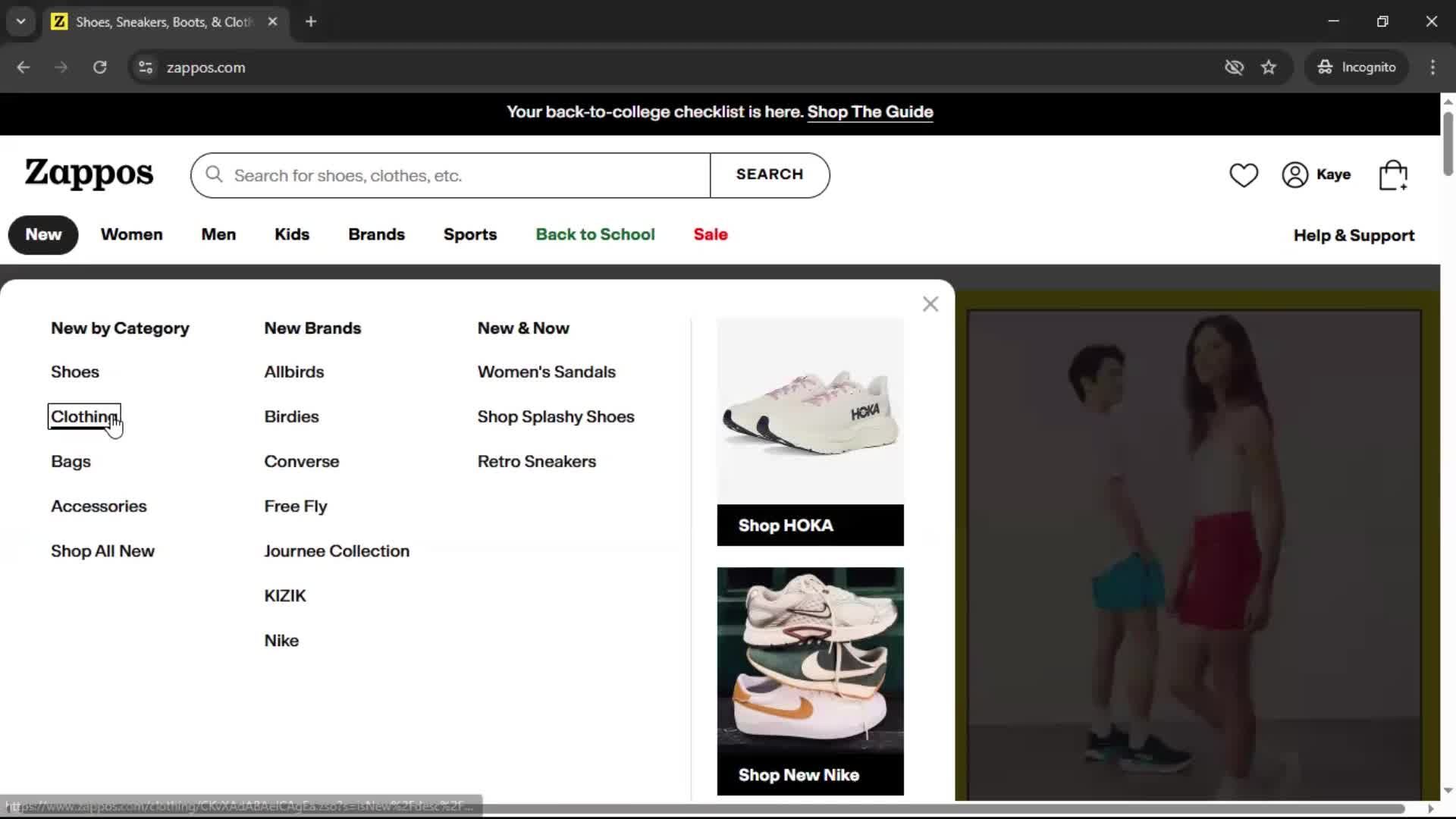1456x819 pixels.
Task: Open Shop Splashy Shoes link
Action: pyautogui.click(x=556, y=416)
